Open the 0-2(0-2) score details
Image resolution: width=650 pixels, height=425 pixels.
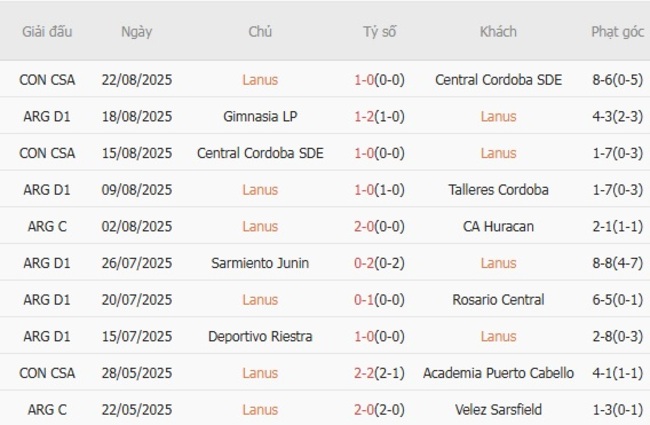[x=379, y=263]
